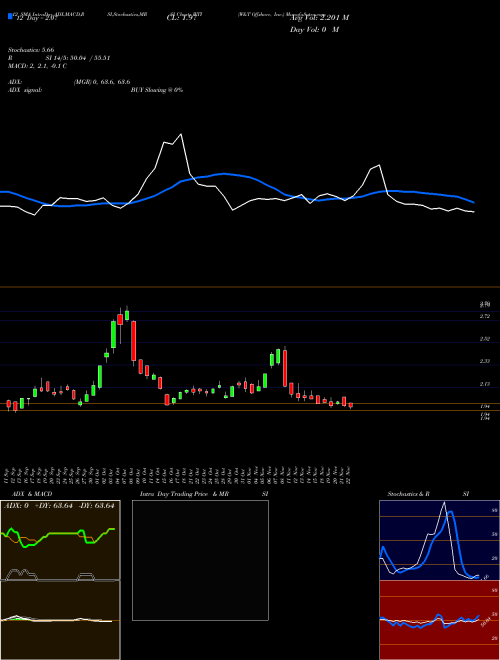This screenshot has height=660, width=500.
Task: Click the 'Day Vol: 0 M' value
Action: [x=314, y=30]
